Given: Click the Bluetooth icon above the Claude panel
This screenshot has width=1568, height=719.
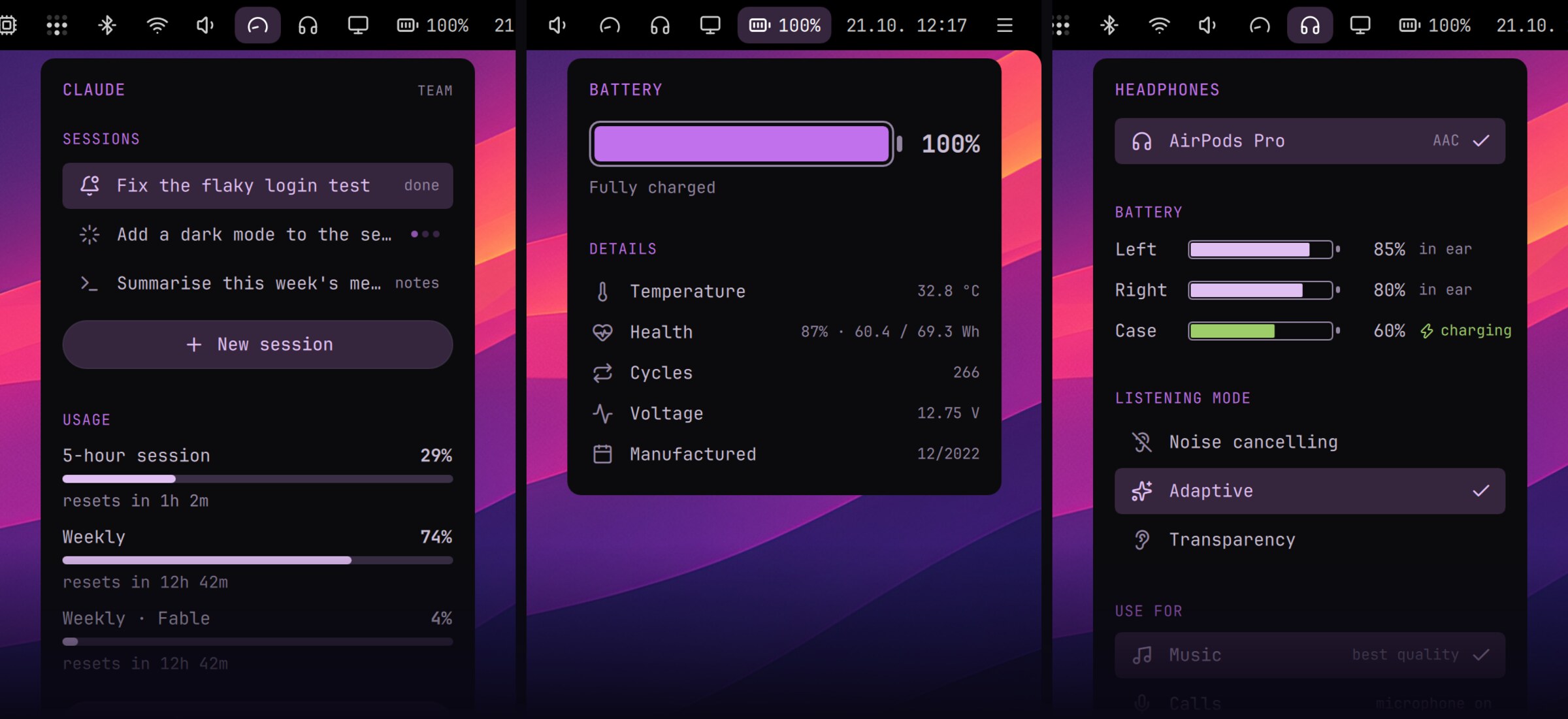Looking at the screenshot, I should [x=107, y=25].
